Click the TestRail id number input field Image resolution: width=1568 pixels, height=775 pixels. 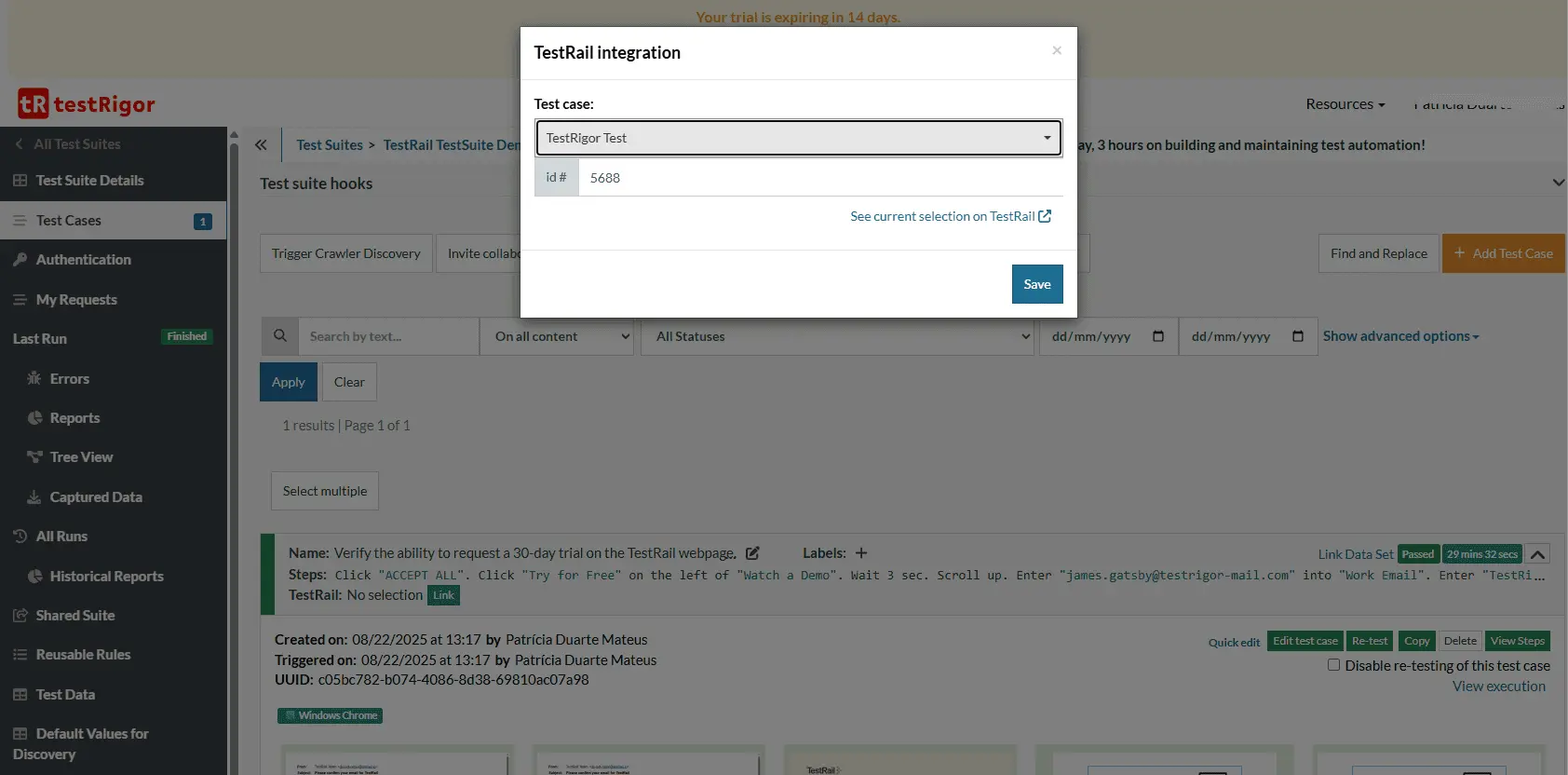pos(820,177)
